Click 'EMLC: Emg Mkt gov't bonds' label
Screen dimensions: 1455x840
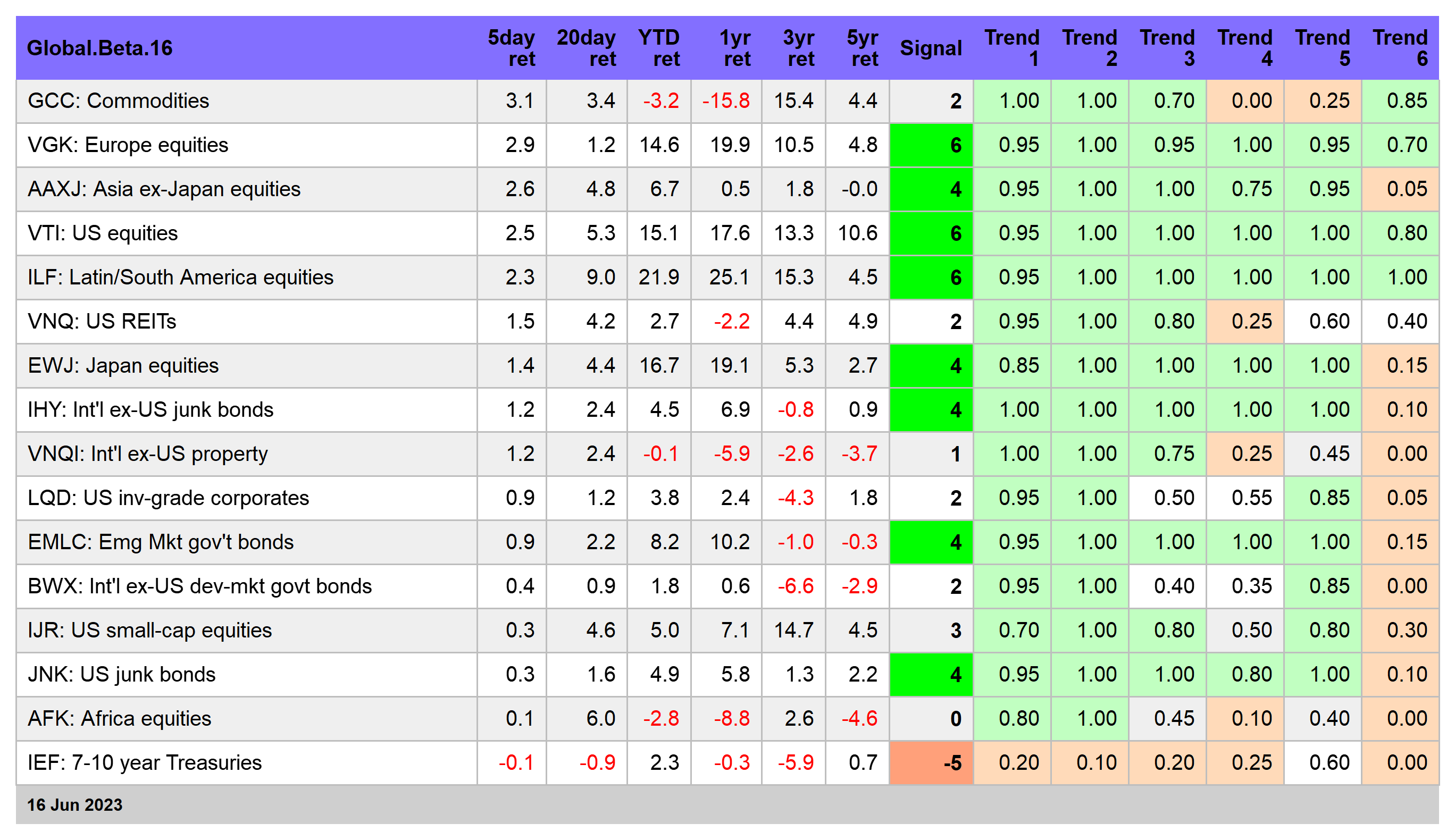(161, 542)
